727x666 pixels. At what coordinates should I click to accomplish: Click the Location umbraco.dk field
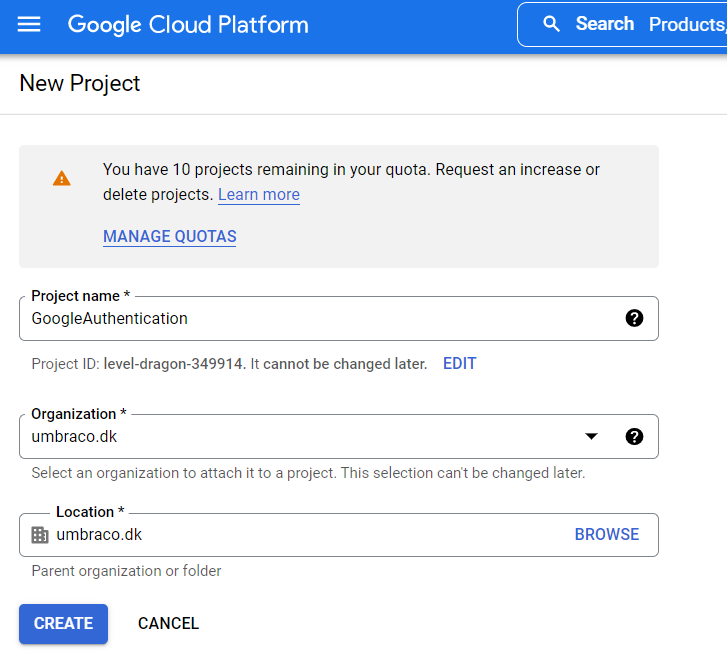pos(339,535)
